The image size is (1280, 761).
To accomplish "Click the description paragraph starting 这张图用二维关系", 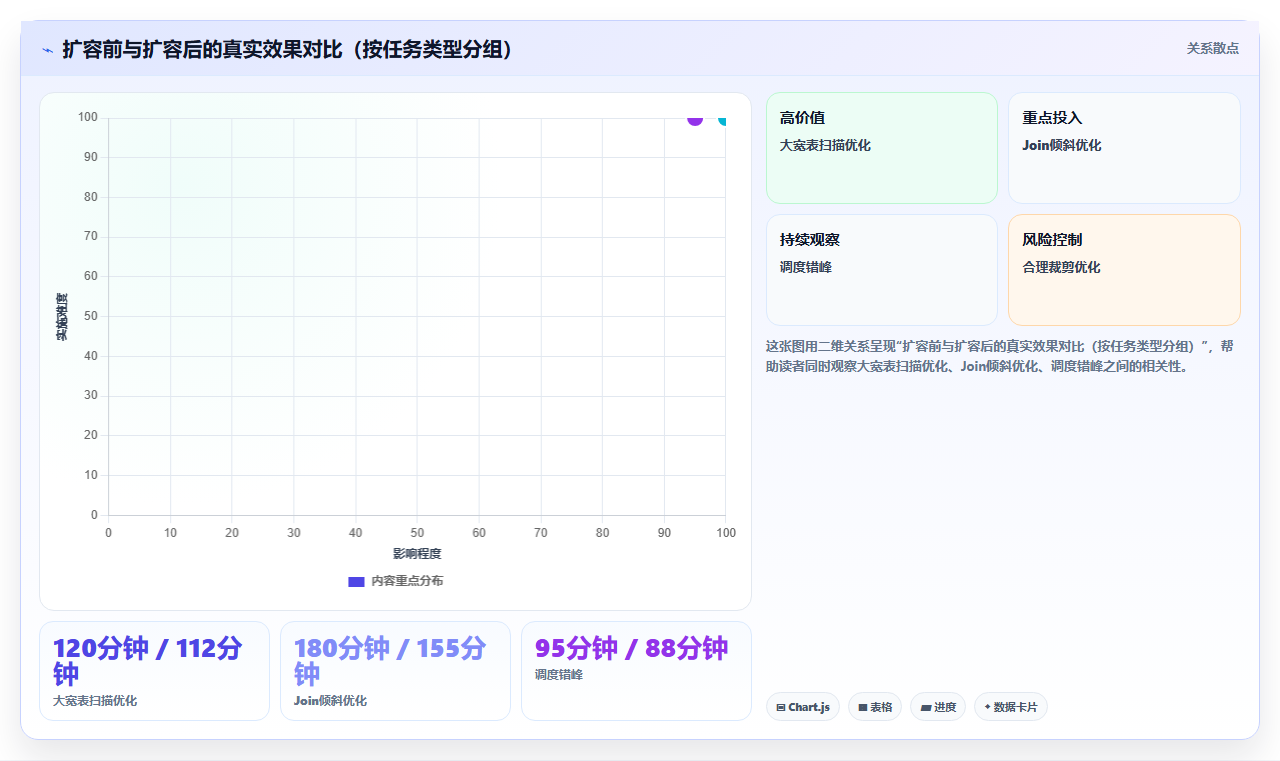I will coord(1000,356).
